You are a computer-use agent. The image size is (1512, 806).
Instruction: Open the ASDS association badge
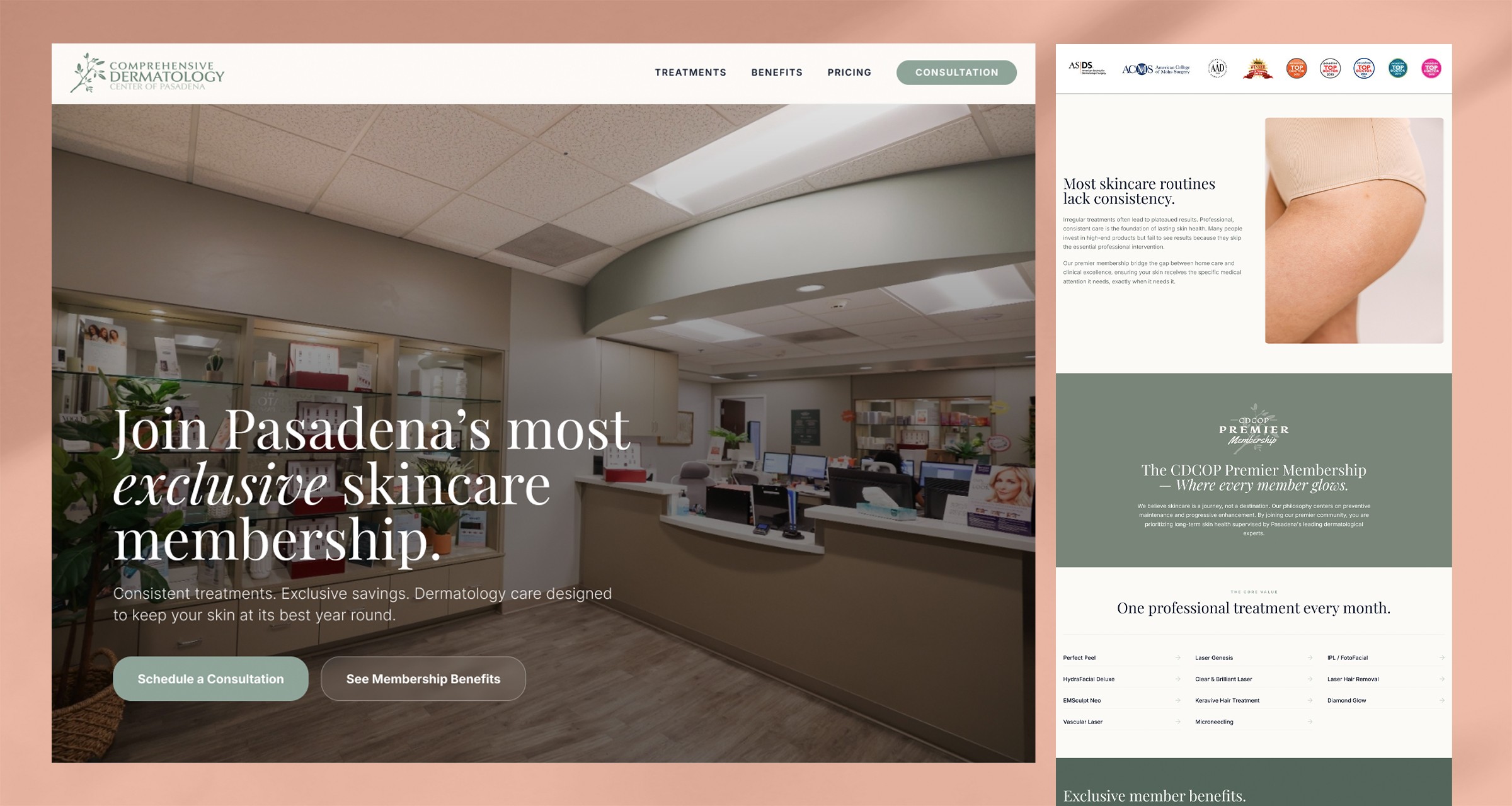1087,68
